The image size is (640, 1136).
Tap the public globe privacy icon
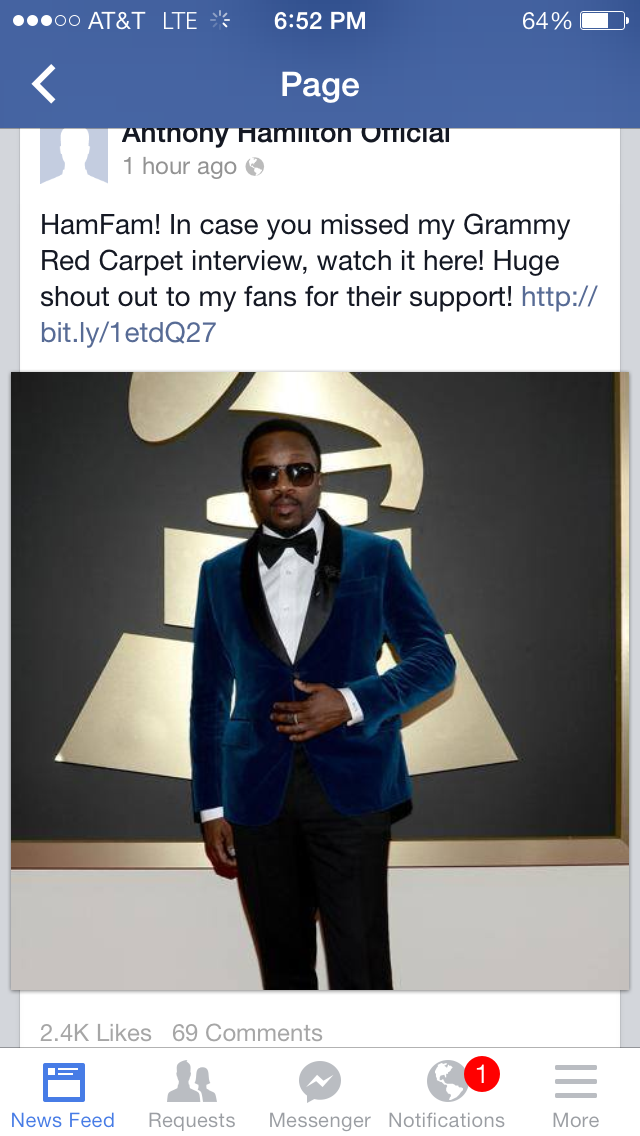pyautogui.click(x=254, y=167)
